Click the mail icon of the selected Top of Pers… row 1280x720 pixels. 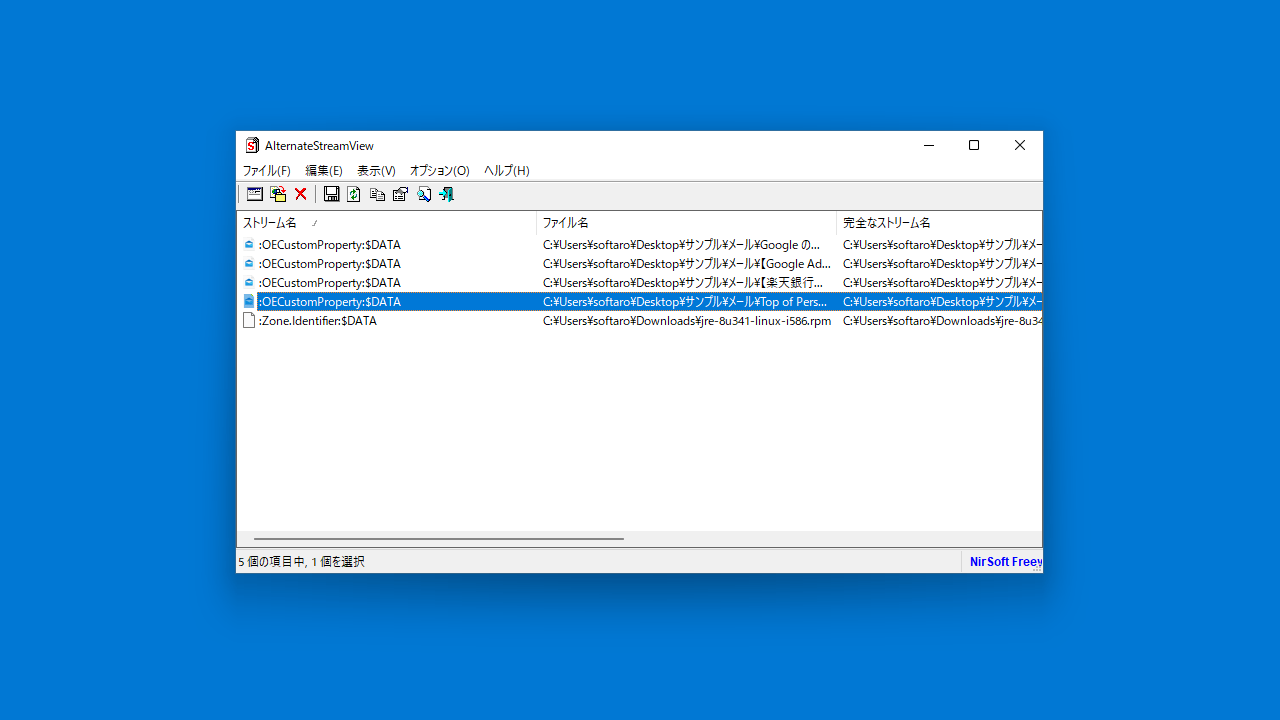(249, 301)
